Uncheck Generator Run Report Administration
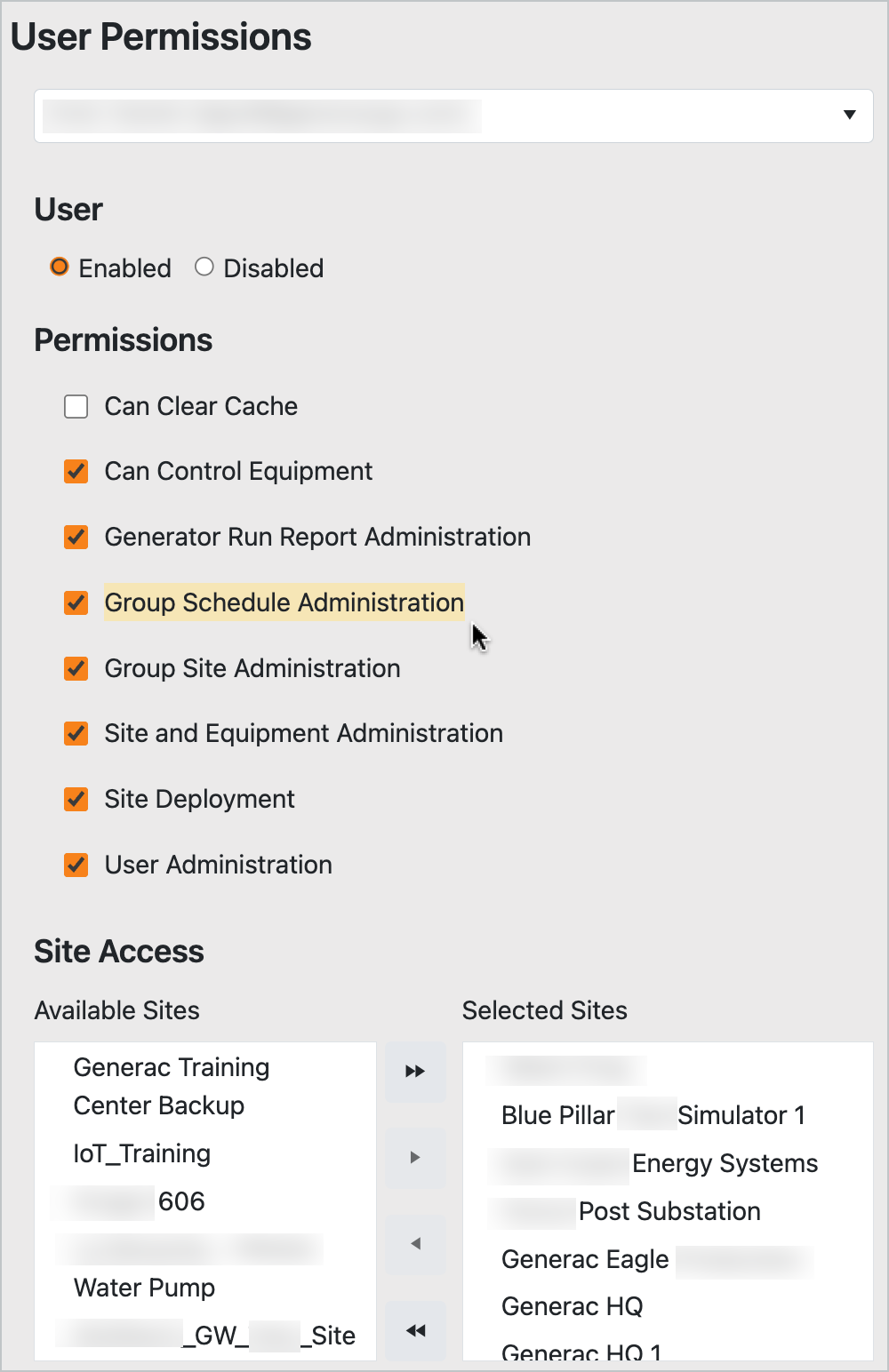889x1372 pixels. click(76, 538)
